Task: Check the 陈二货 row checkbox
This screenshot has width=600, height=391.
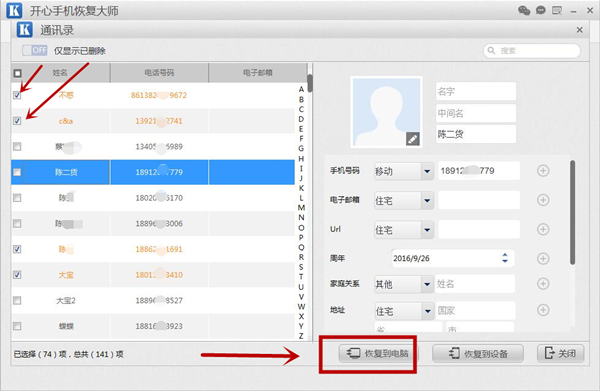Action: [17, 172]
